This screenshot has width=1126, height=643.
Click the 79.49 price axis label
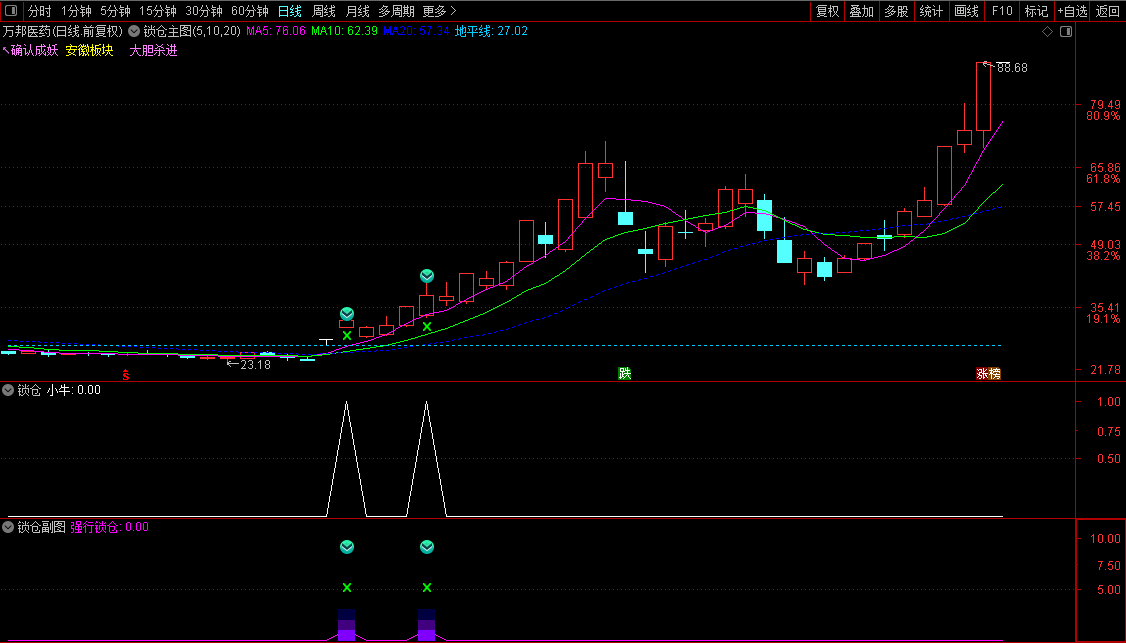(x=1104, y=105)
